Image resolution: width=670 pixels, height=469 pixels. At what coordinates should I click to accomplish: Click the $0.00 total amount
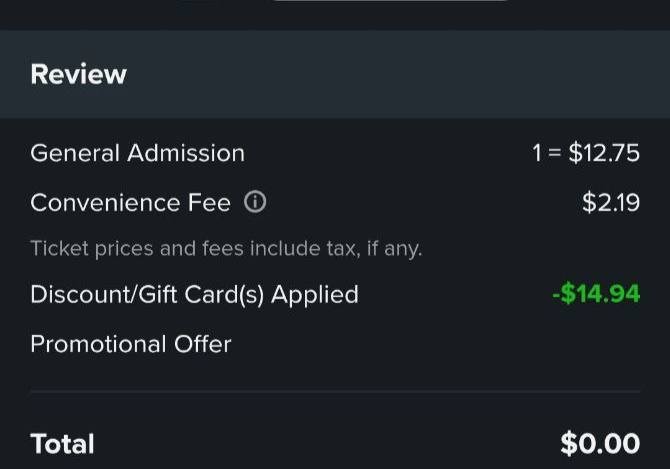pyautogui.click(x=600, y=444)
